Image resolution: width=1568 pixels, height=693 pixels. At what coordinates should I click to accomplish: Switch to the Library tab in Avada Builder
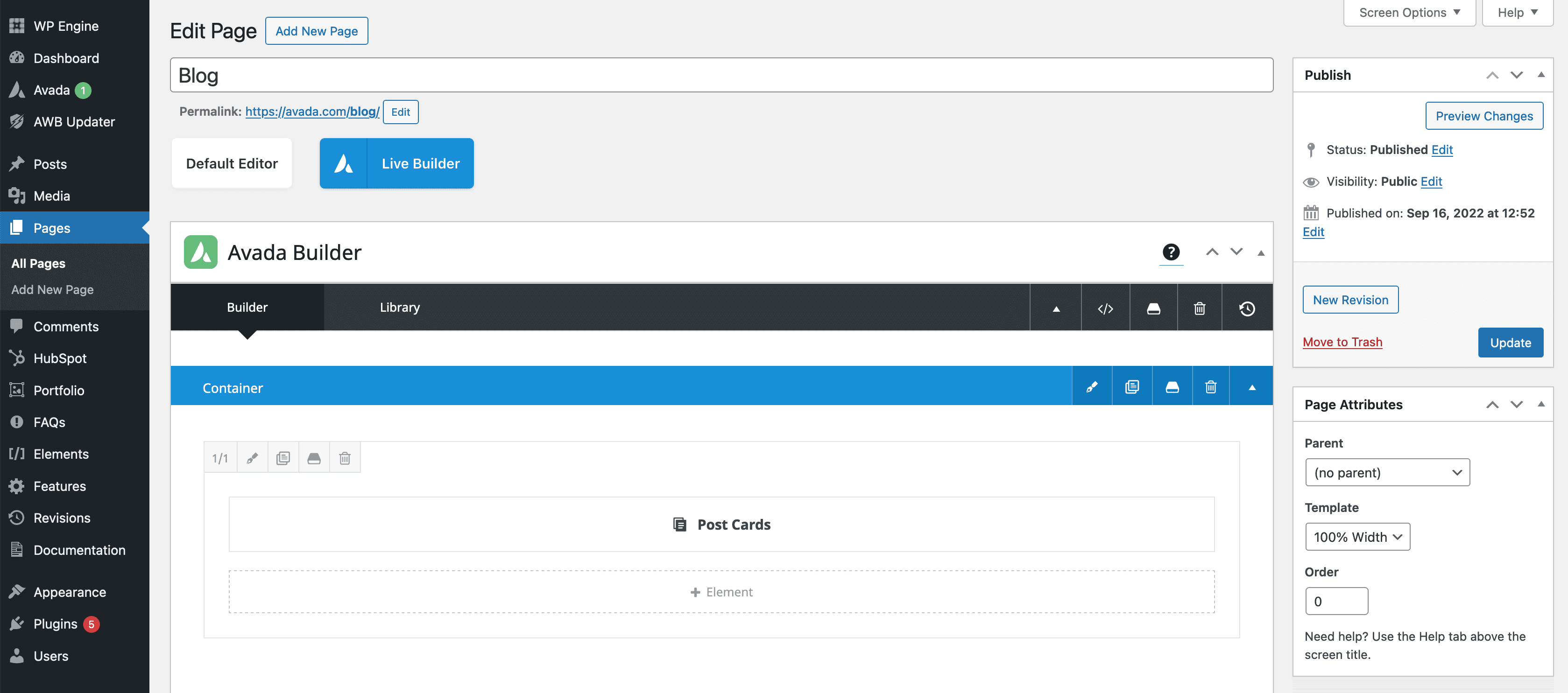point(399,307)
